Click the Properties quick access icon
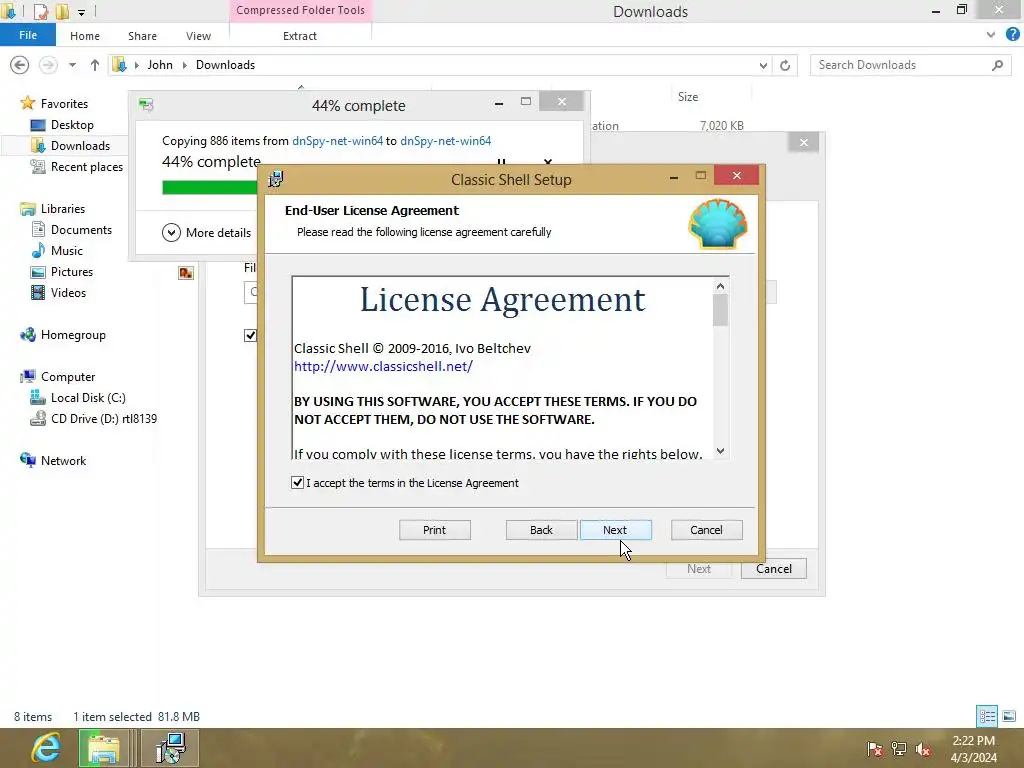Screen dimensions: 1024x768 coord(40,11)
